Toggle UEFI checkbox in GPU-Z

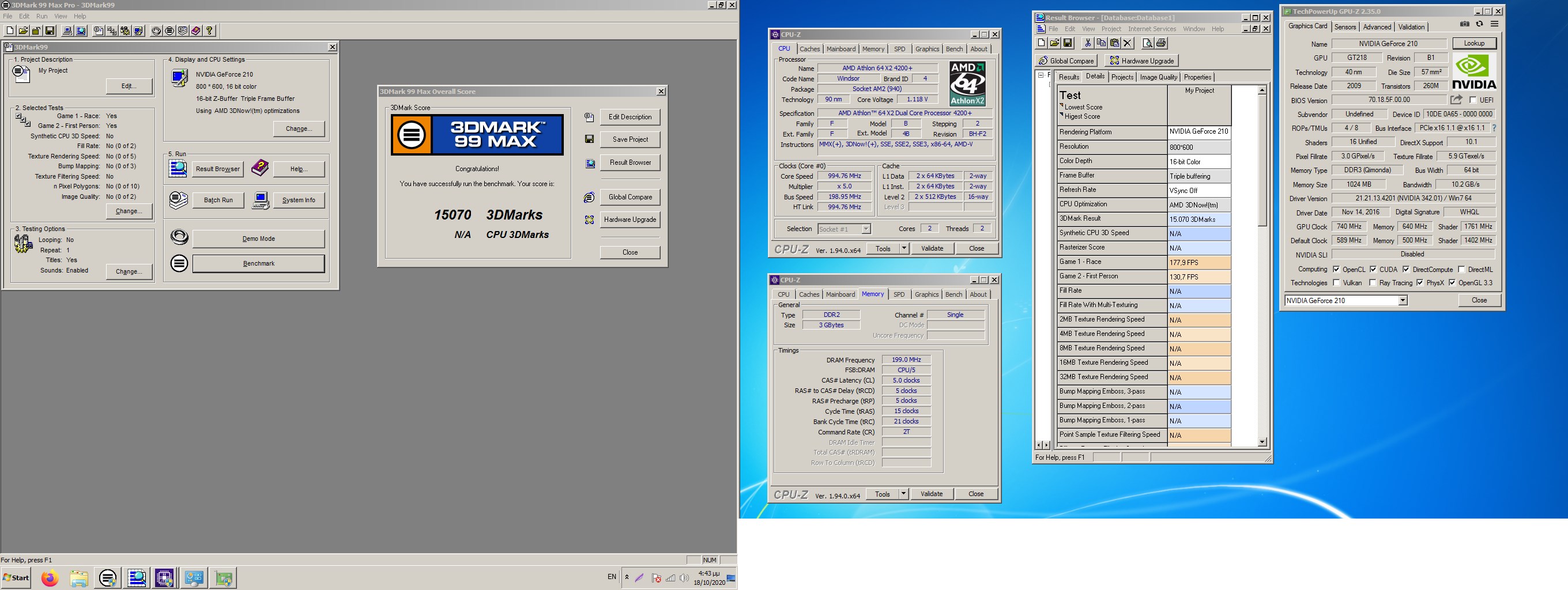[x=1473, y=100]
